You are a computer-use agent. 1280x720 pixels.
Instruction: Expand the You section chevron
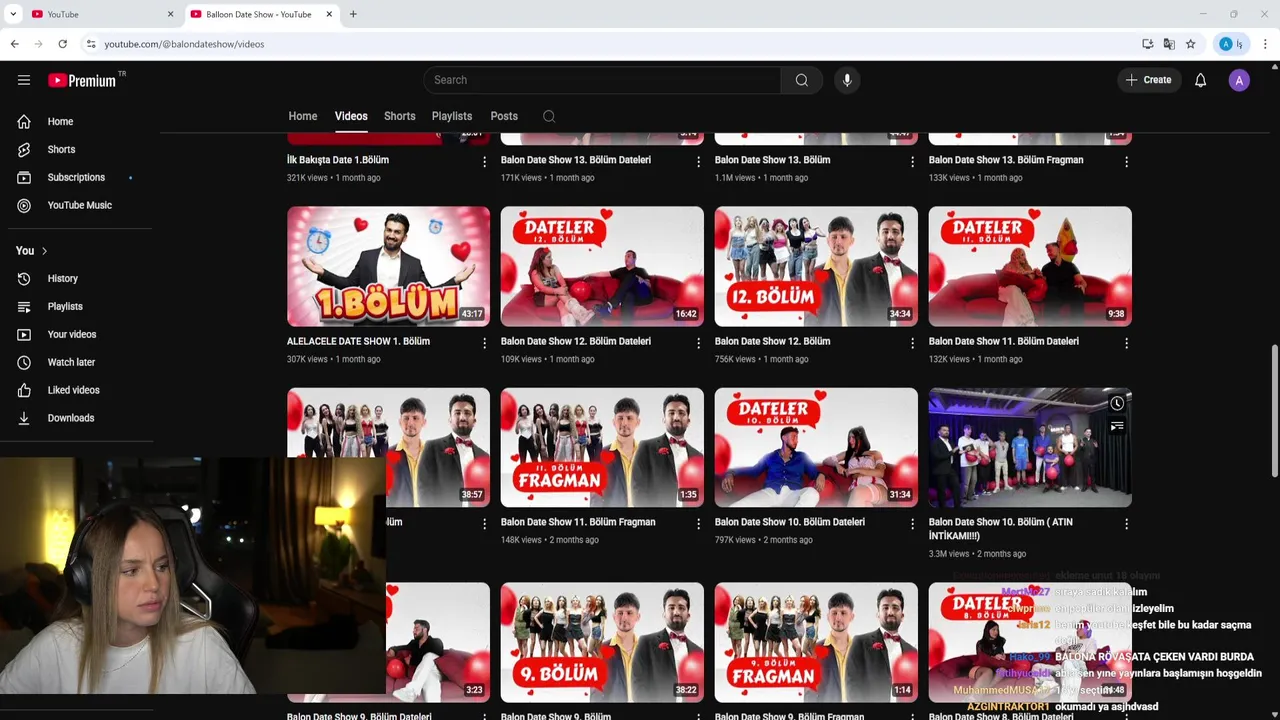[x=44, y=251]
